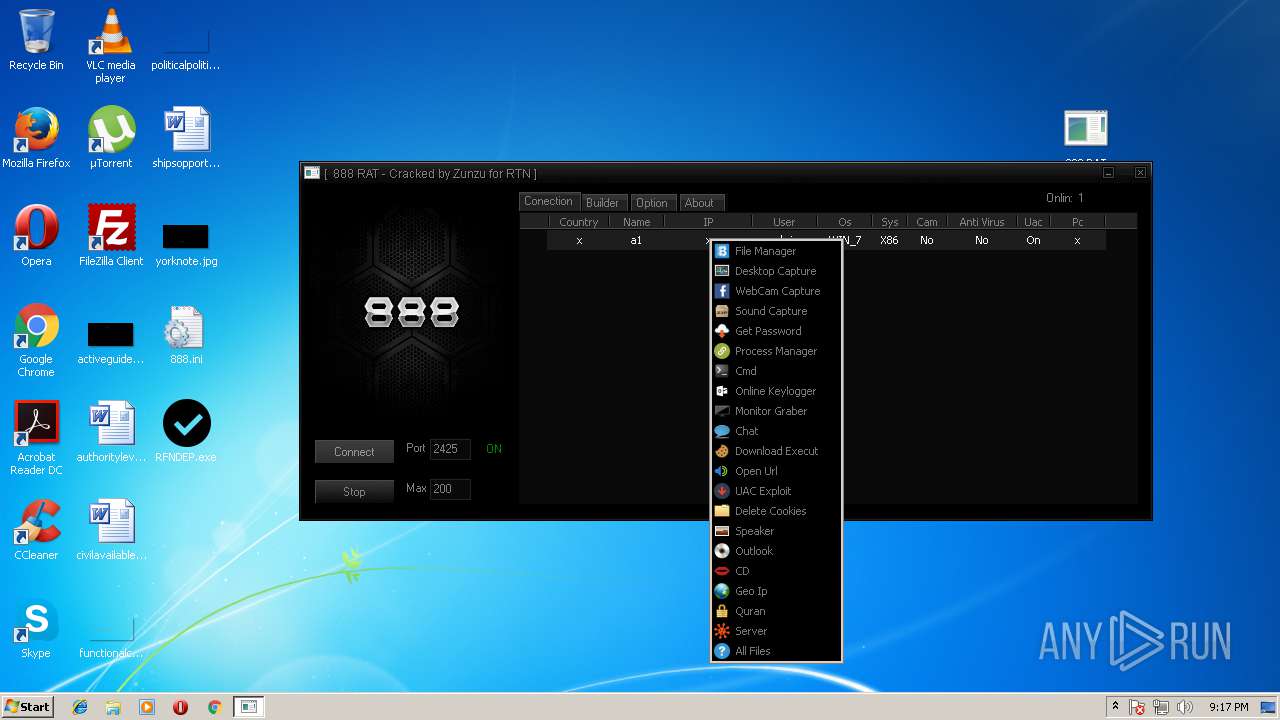Switch to the Conection tab
This screenshot has width=1280, height=720.
pyautogui.click(x=548, y=201)
